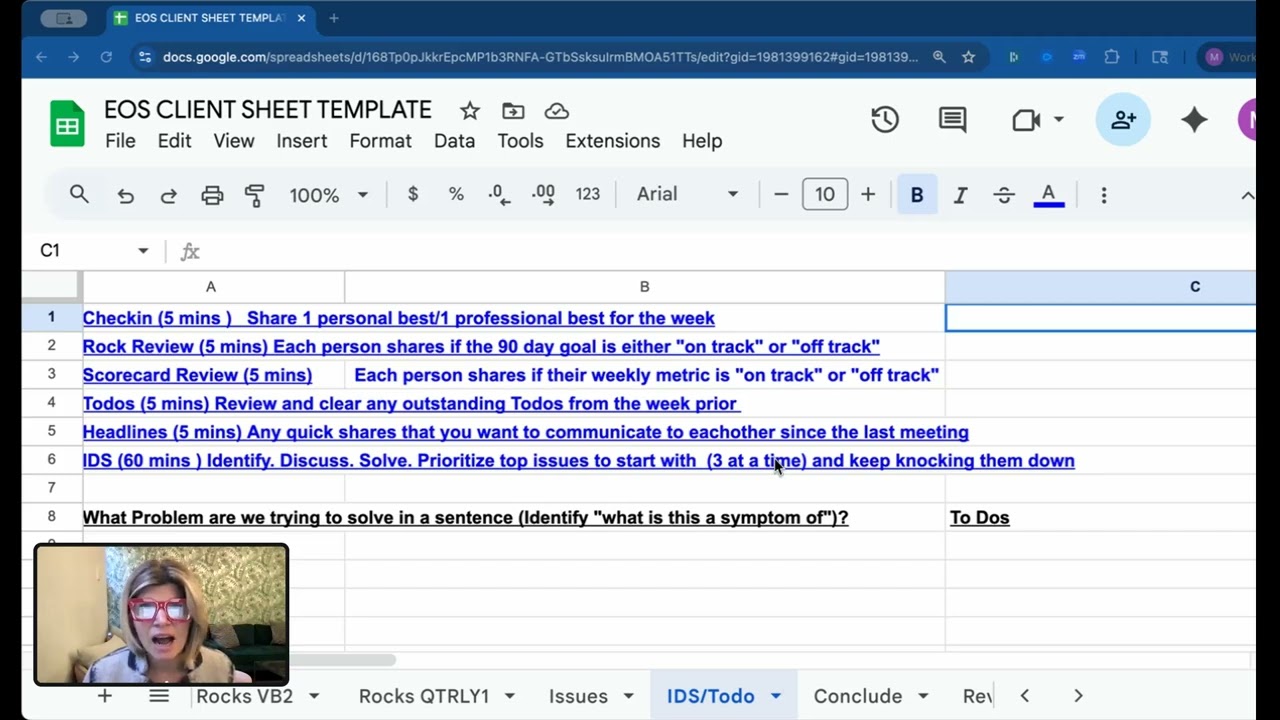Open the Gemini sparkle icon
The image size is (1280, 720).
pos(1194,120)
